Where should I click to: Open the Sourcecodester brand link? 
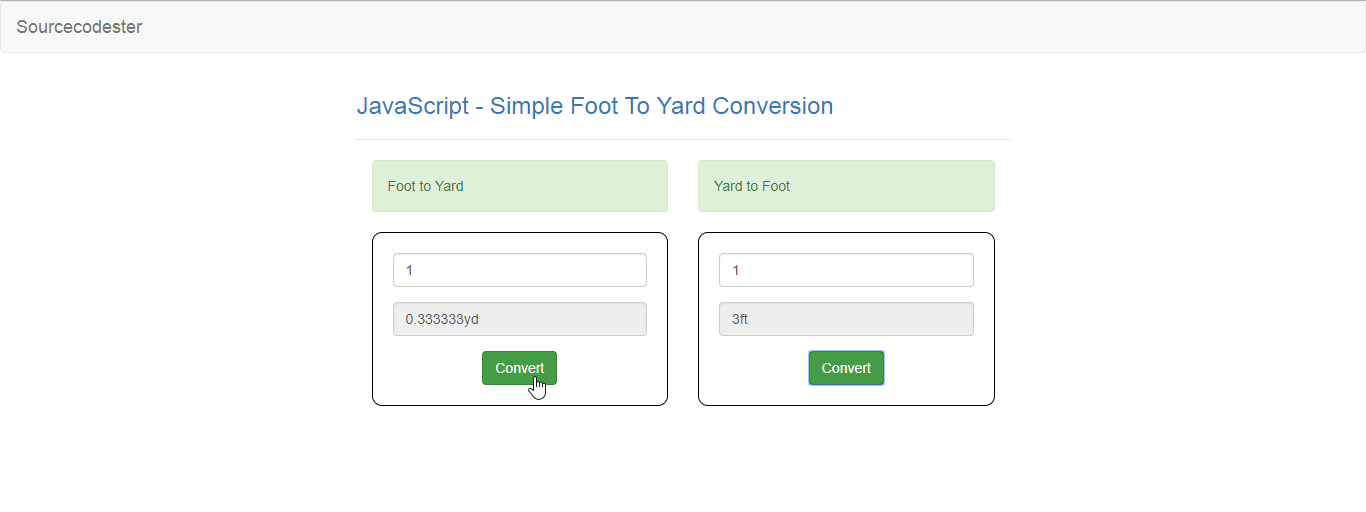click(x=79, y=27)
